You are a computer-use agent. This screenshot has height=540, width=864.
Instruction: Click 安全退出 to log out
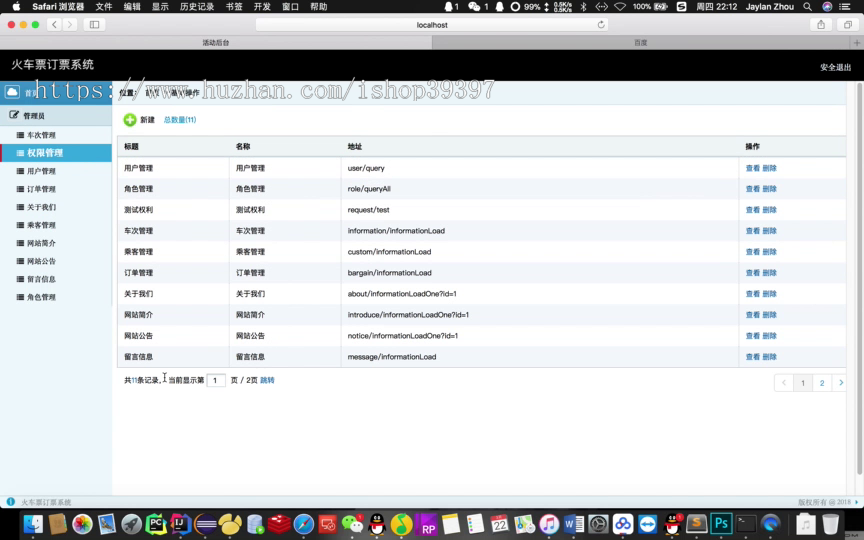click(x=835, y=67)
